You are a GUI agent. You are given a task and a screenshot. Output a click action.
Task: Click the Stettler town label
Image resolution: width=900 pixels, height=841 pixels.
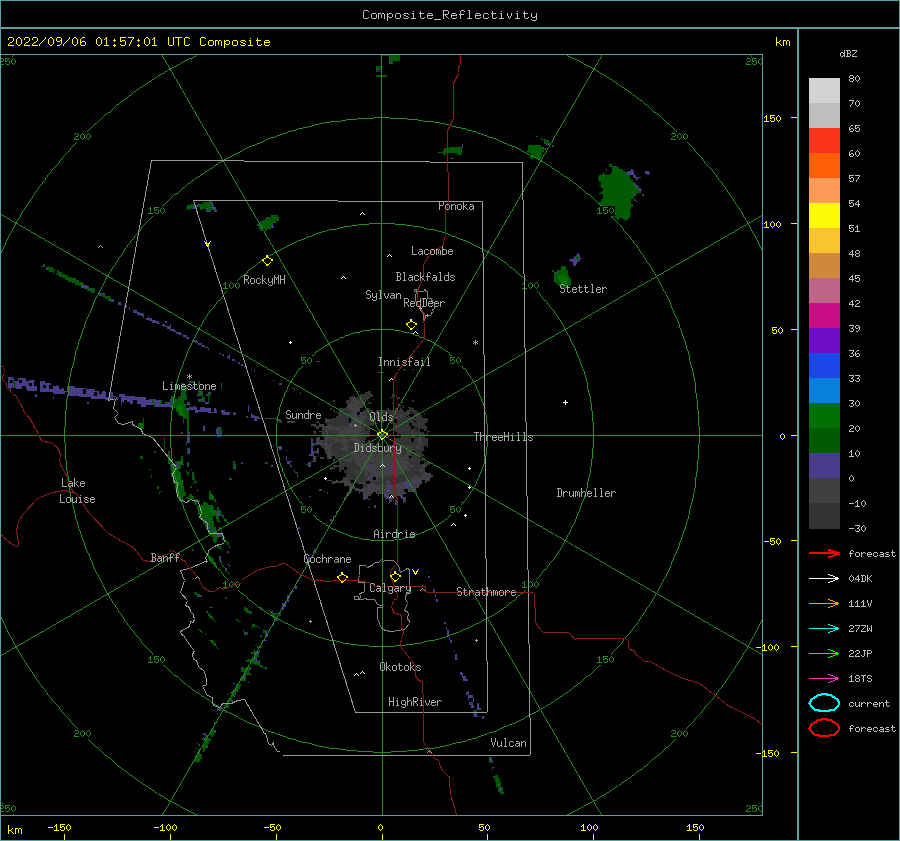(583, 289)
